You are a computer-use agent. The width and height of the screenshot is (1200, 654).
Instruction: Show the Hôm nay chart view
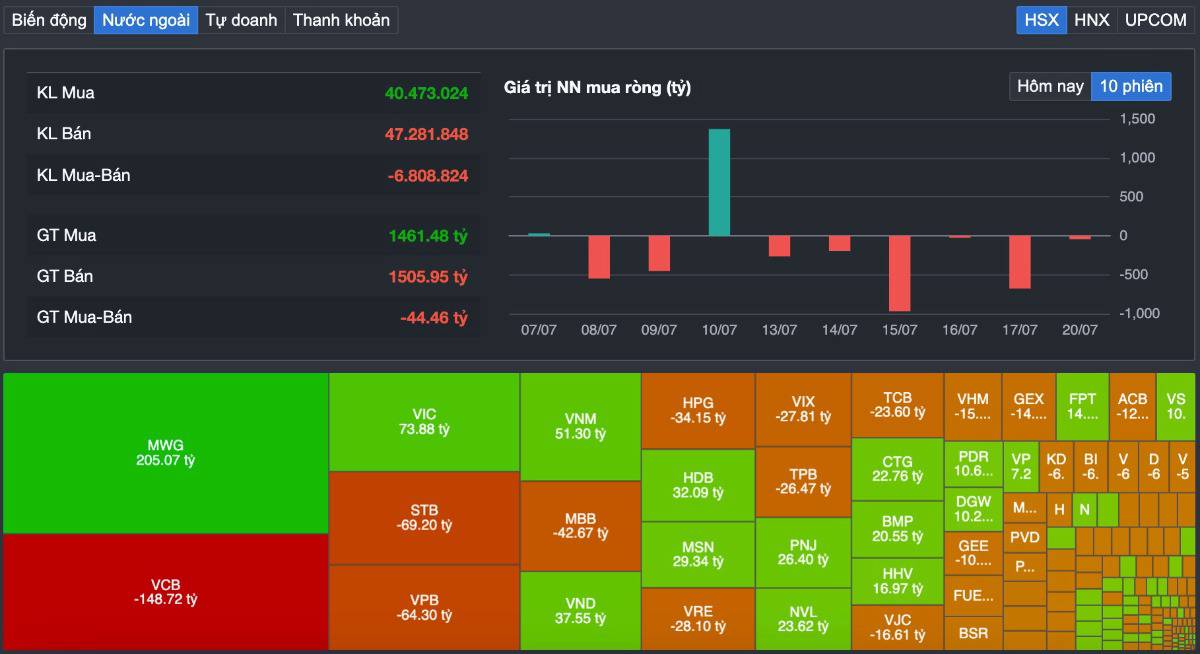point(1050,86)
